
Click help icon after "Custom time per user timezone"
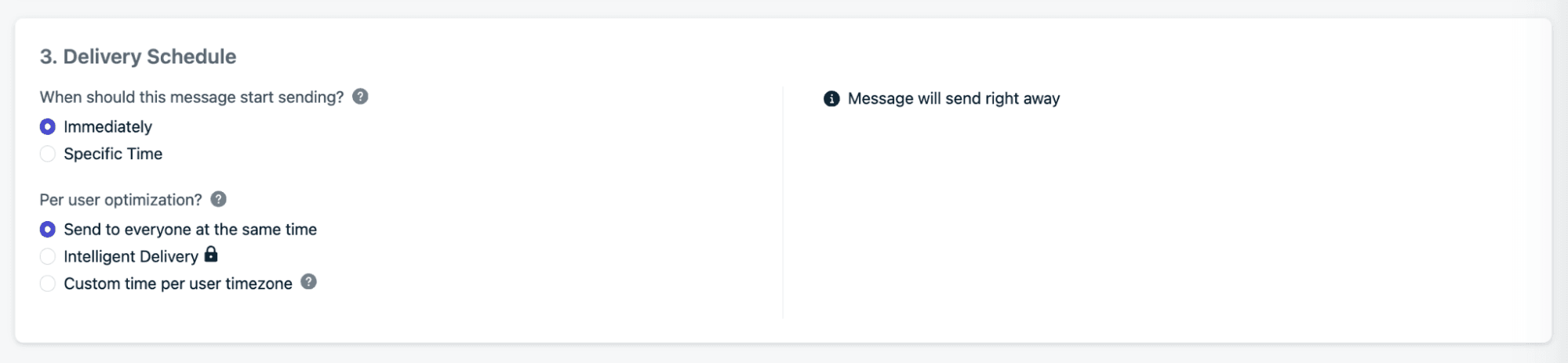309,282
